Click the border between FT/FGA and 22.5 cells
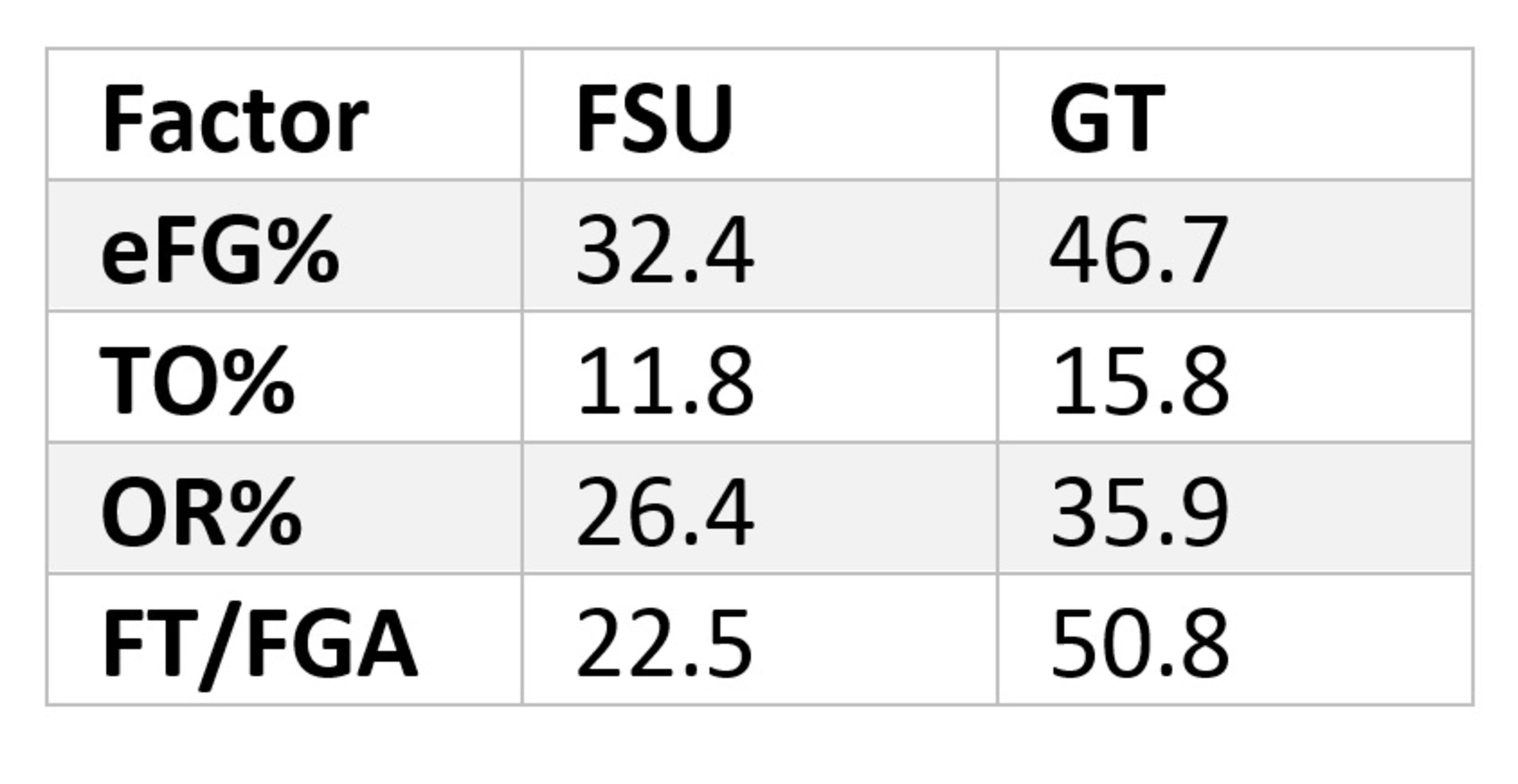 coord(522,639)
